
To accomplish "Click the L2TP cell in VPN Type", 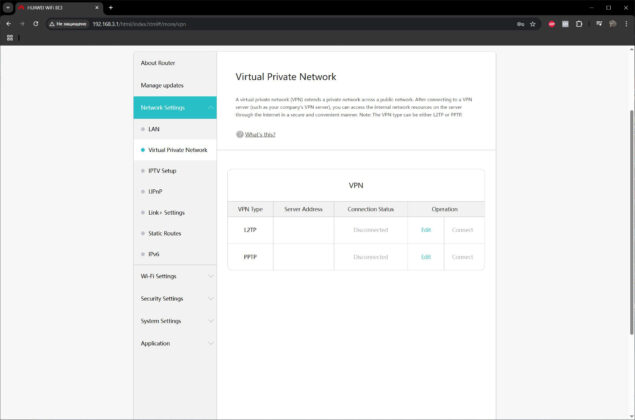I will pos(250,230).
